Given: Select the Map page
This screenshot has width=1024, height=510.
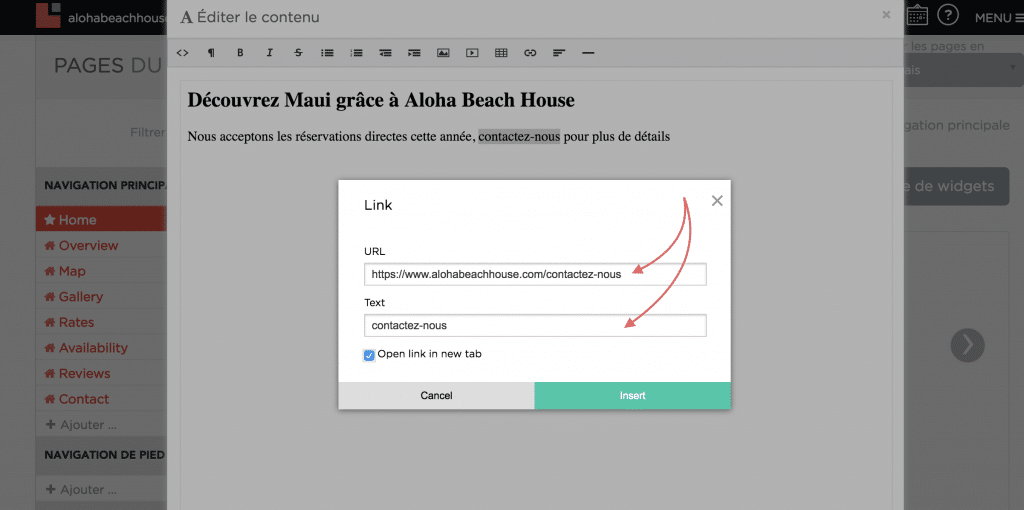Looking at the screenshot, I should (x=101, y=271).
